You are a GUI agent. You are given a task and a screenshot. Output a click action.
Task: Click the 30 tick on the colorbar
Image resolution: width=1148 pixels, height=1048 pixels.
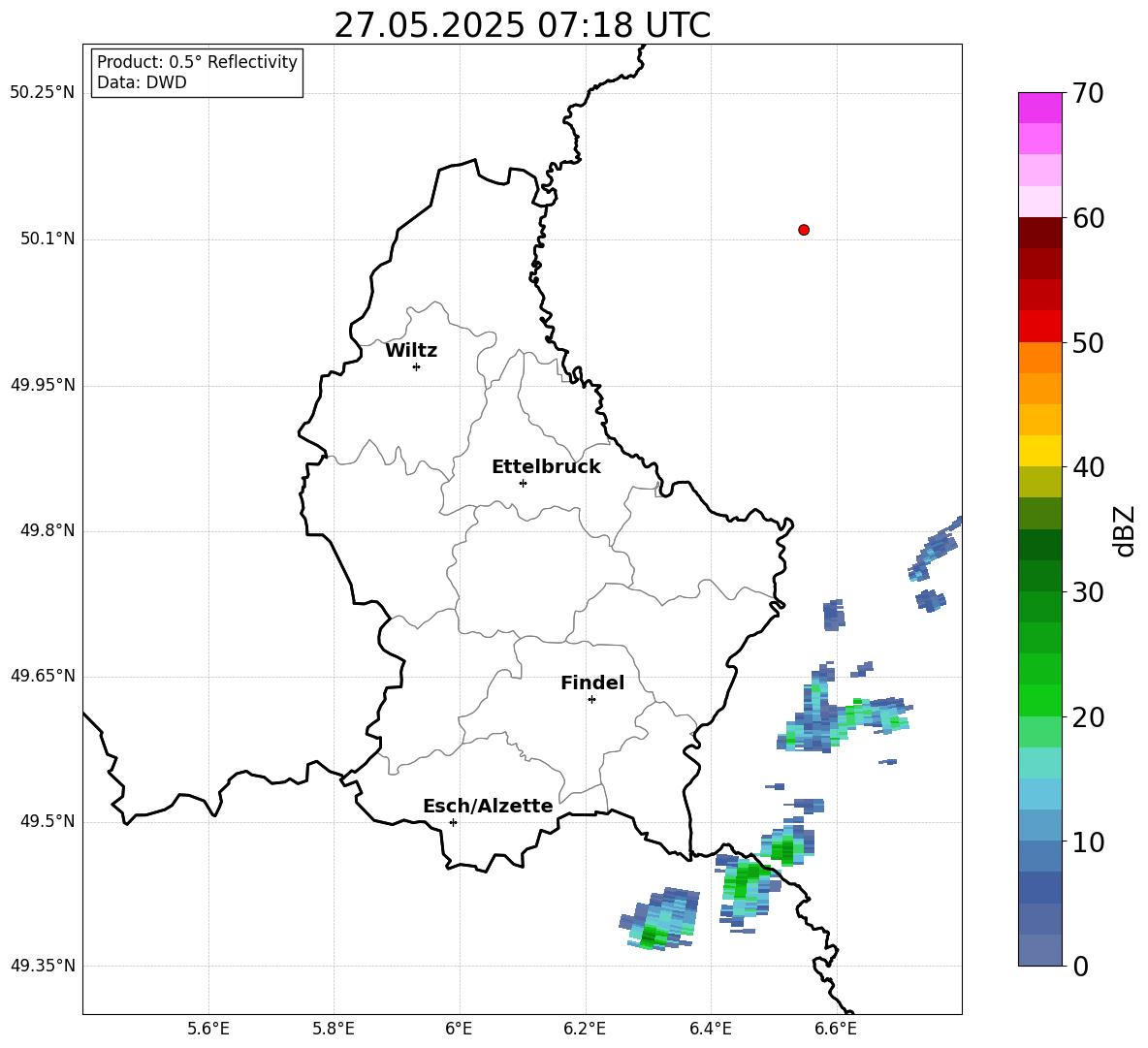1088,592
